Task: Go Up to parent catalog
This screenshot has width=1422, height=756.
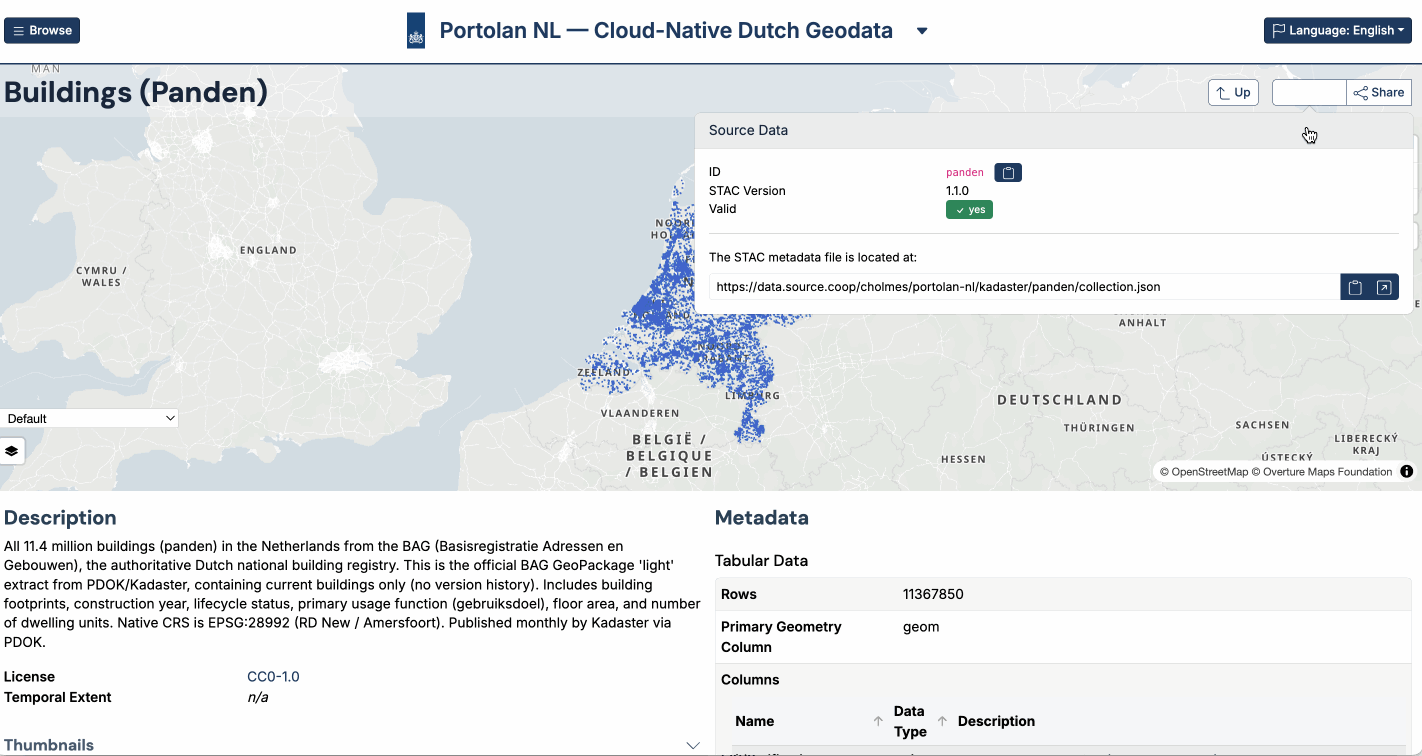Action: tap(1233, 93)
